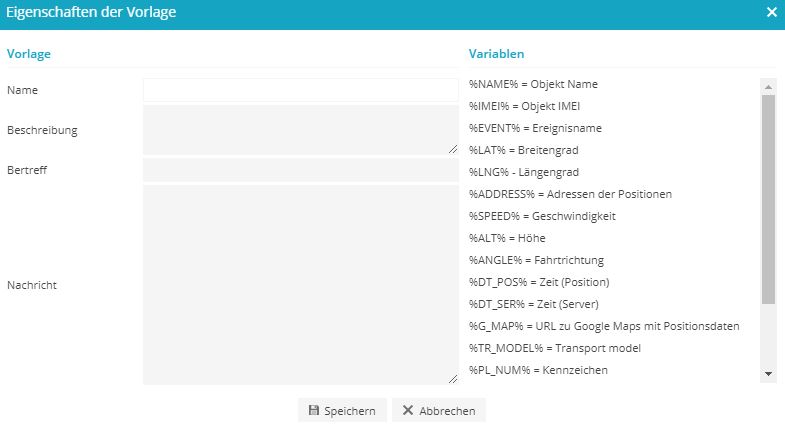Screen dimensions: 785x429
Task: Select the %NAME% = Objekt Name variable
Action: [533, 84]
